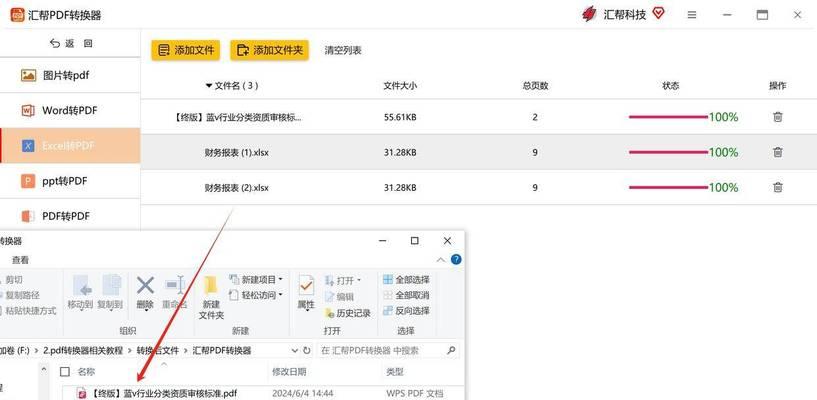
Task: Click 编辑 in Explorer ribbon
Action: click(x=340, y=297)
